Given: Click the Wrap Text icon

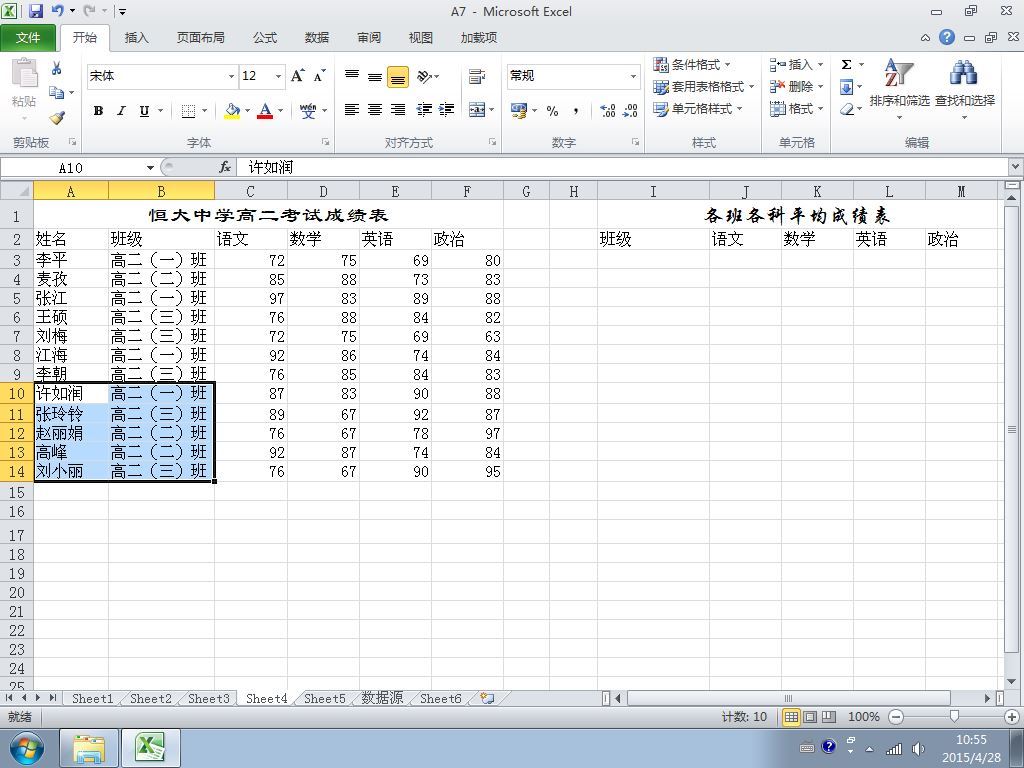Looking at the screenshot, I should (x=477, y=76).
